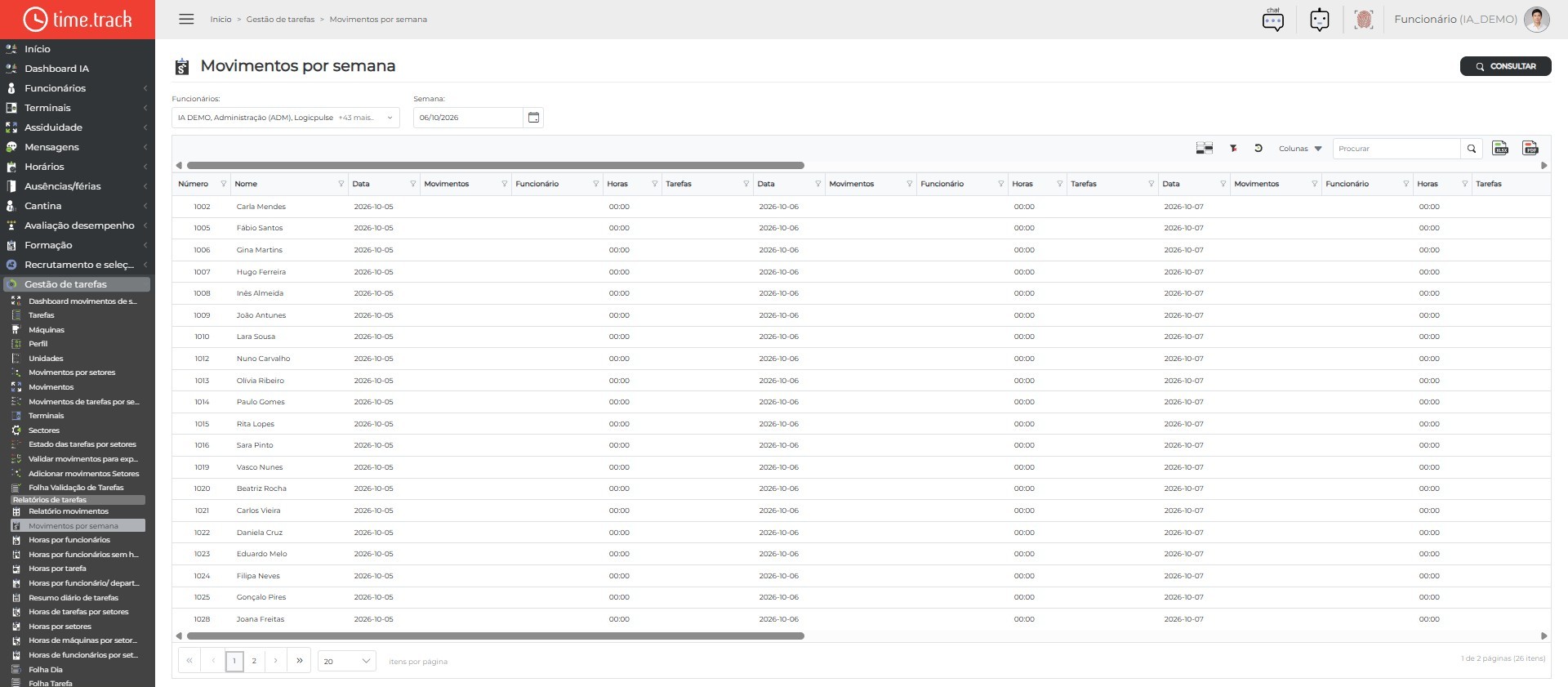The image size is (1568, 687).
Task: Open the user profile avatar
Action: tap(1536, 20)
